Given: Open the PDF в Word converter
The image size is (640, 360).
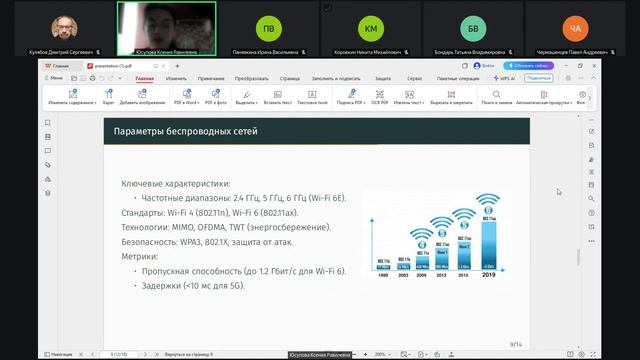Looking at the screenshot, I should click(x=187, y=97).
